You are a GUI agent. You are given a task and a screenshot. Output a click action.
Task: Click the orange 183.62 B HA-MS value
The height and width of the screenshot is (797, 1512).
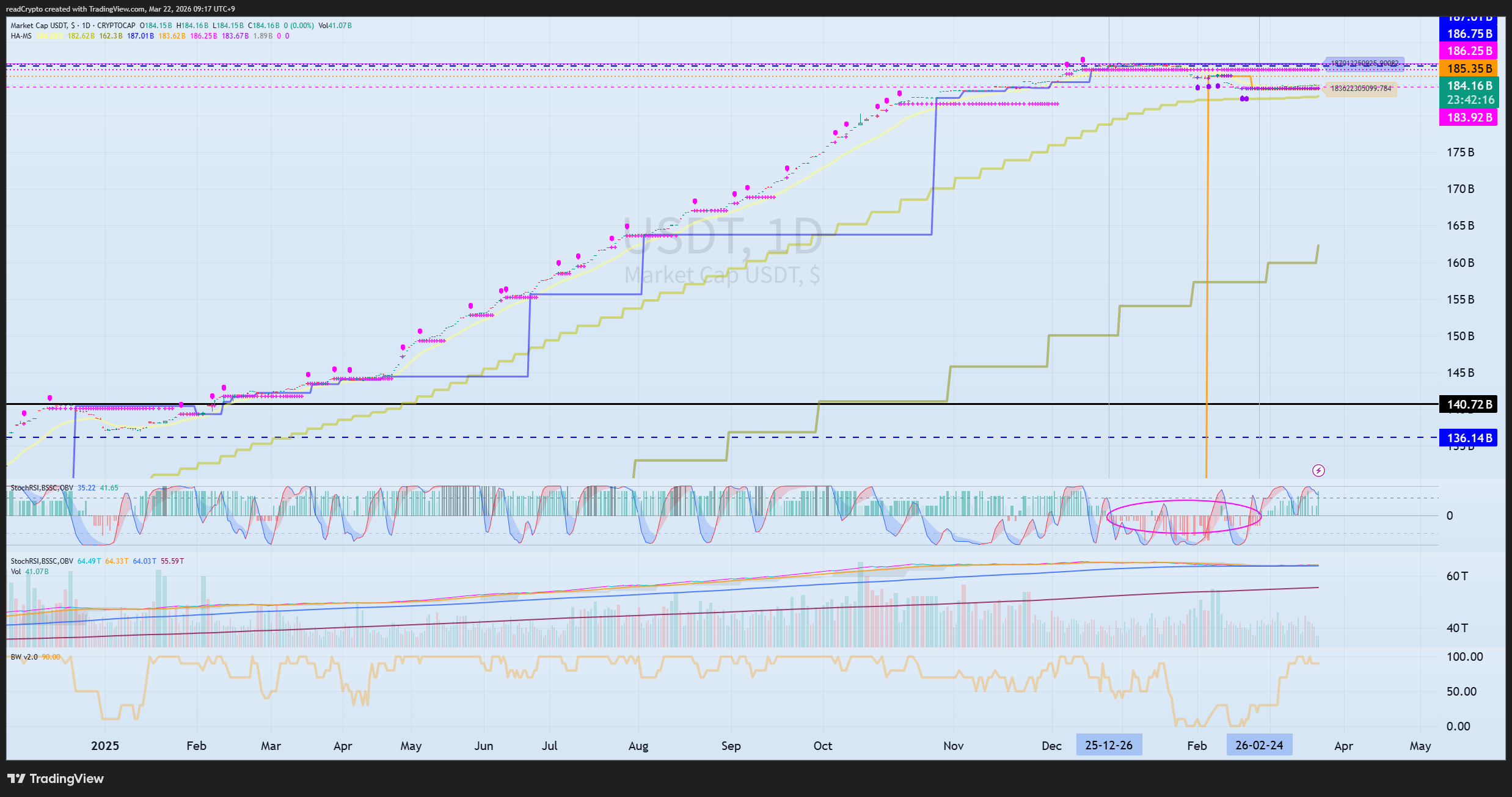tap(172, 36)
